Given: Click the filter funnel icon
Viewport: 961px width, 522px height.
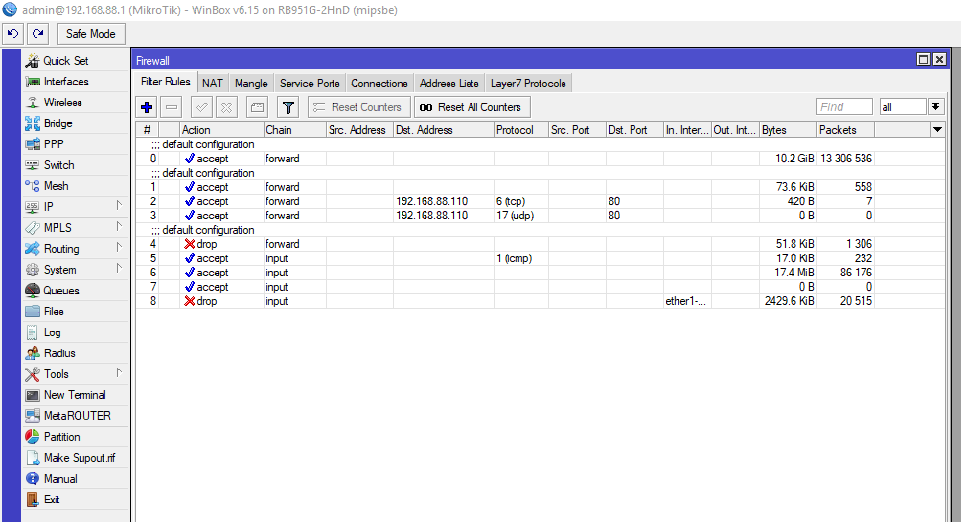Looking at the screenshot, I should pyautogui.click(x=288, y=107).
